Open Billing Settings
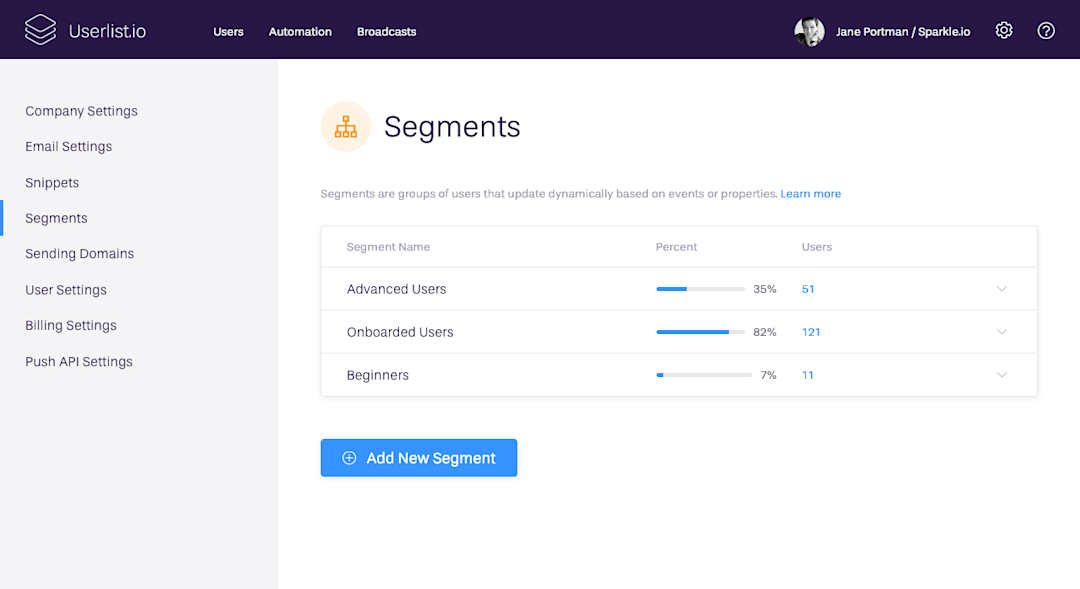This screenshot has height=589, width=1080. 70,325
